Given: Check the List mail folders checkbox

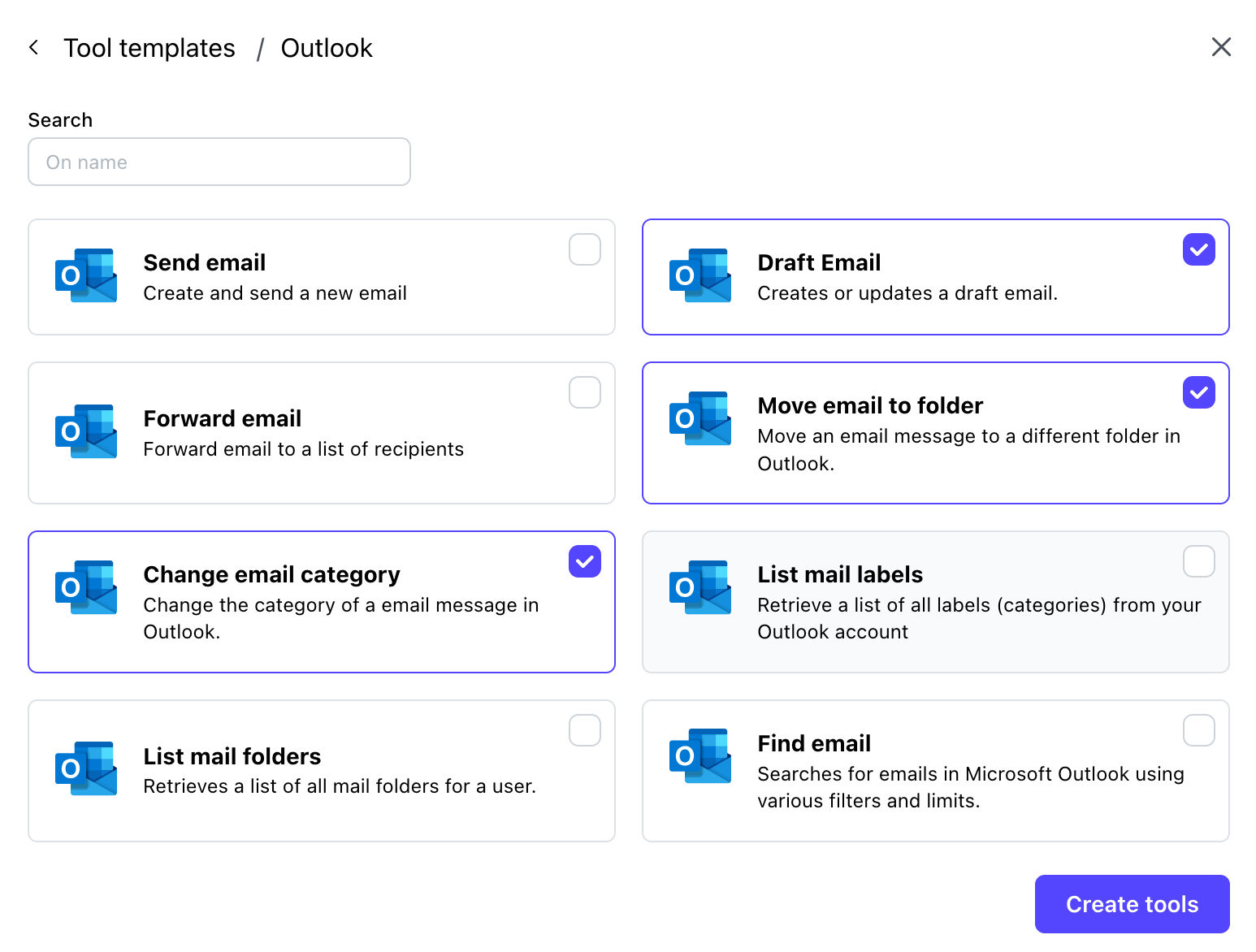Looking at the screenshot, I should click(x=585, y=730).
